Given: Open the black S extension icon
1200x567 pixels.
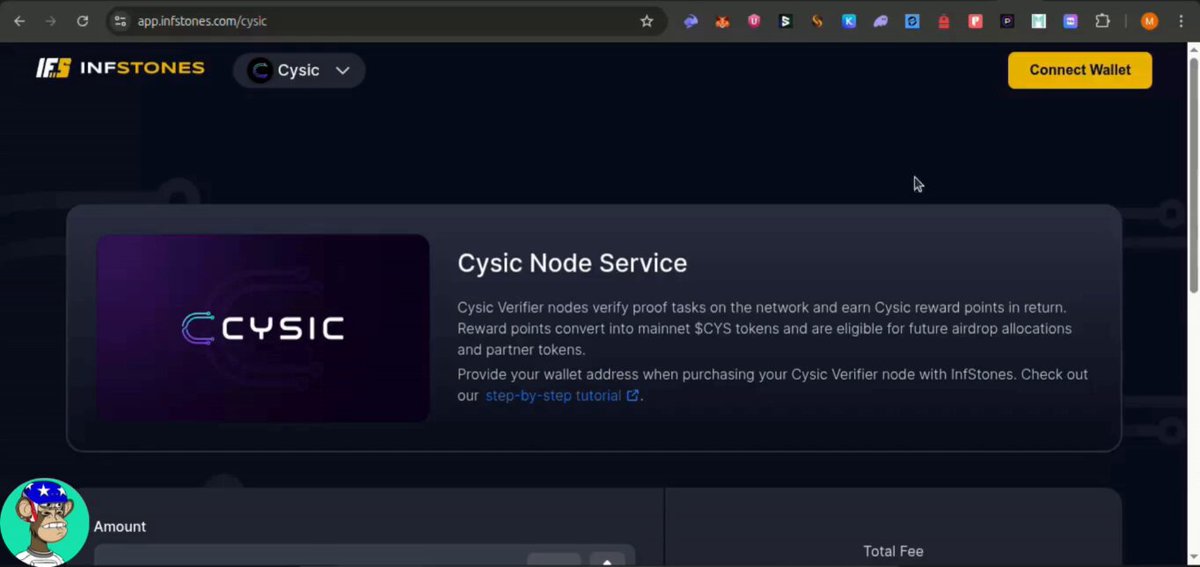Looking at the screenshot, I should pyautogui.click(x=786, y=21).
